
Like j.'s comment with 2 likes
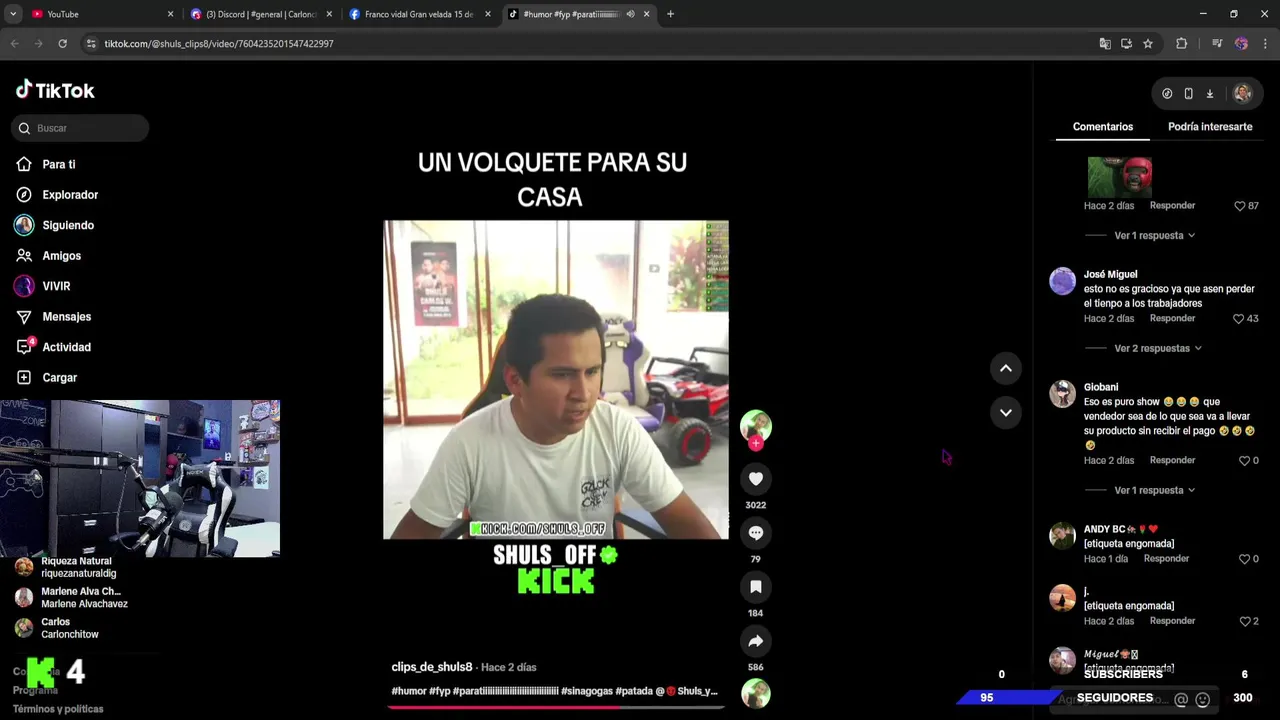pos(1245,621)
